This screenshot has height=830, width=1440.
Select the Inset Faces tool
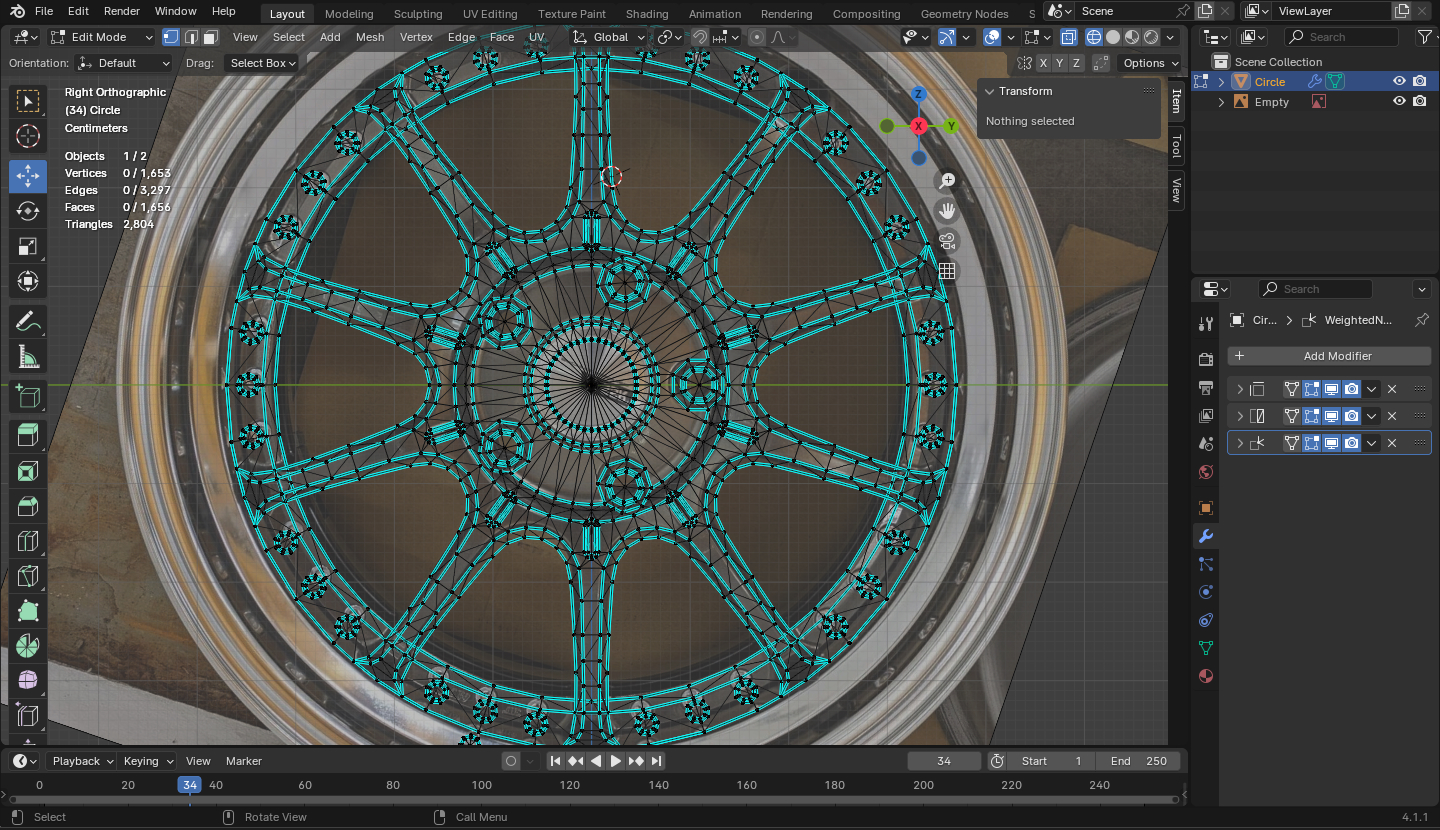click(x=28, y=471)
